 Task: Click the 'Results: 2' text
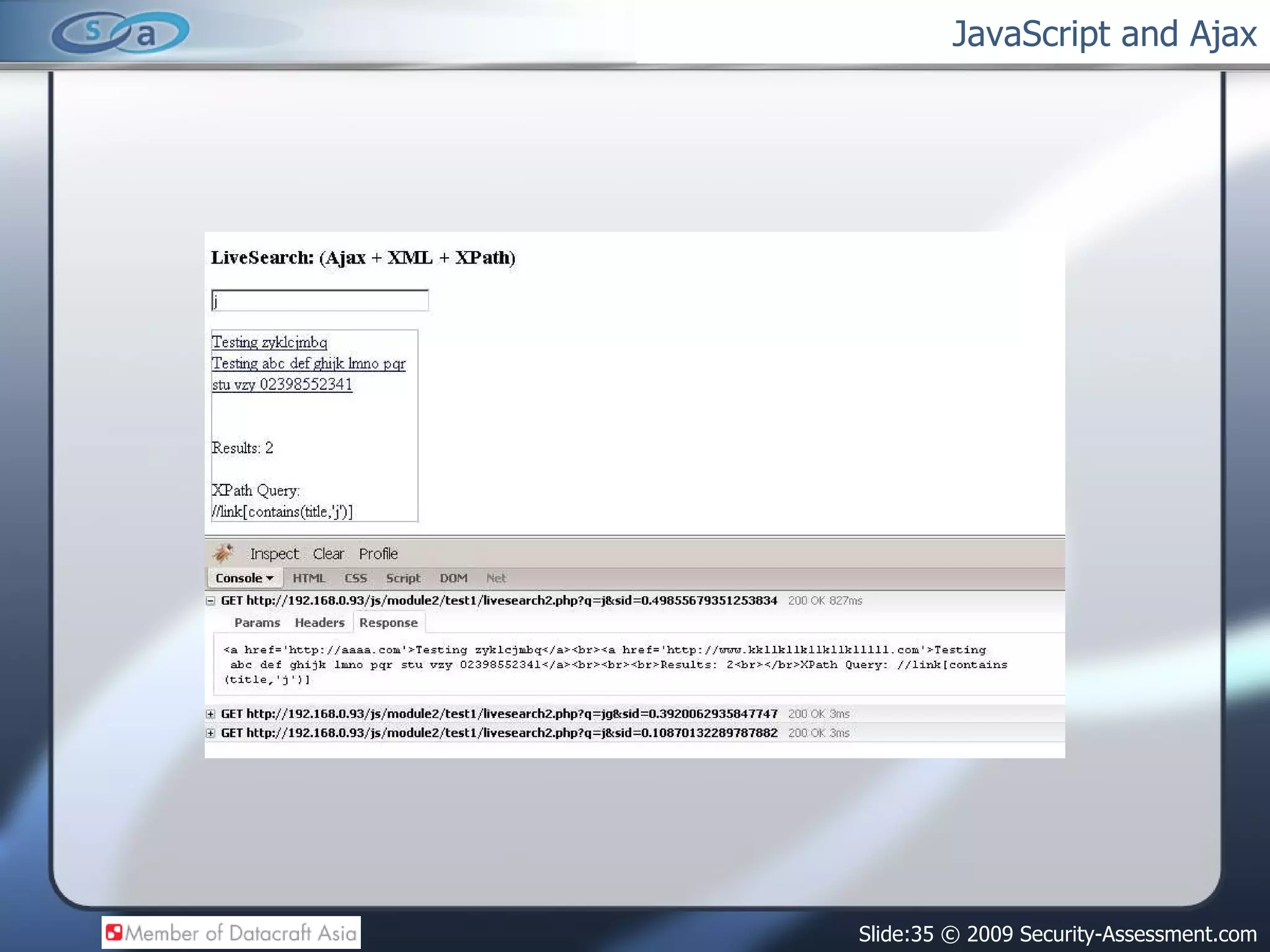[242, 447]
